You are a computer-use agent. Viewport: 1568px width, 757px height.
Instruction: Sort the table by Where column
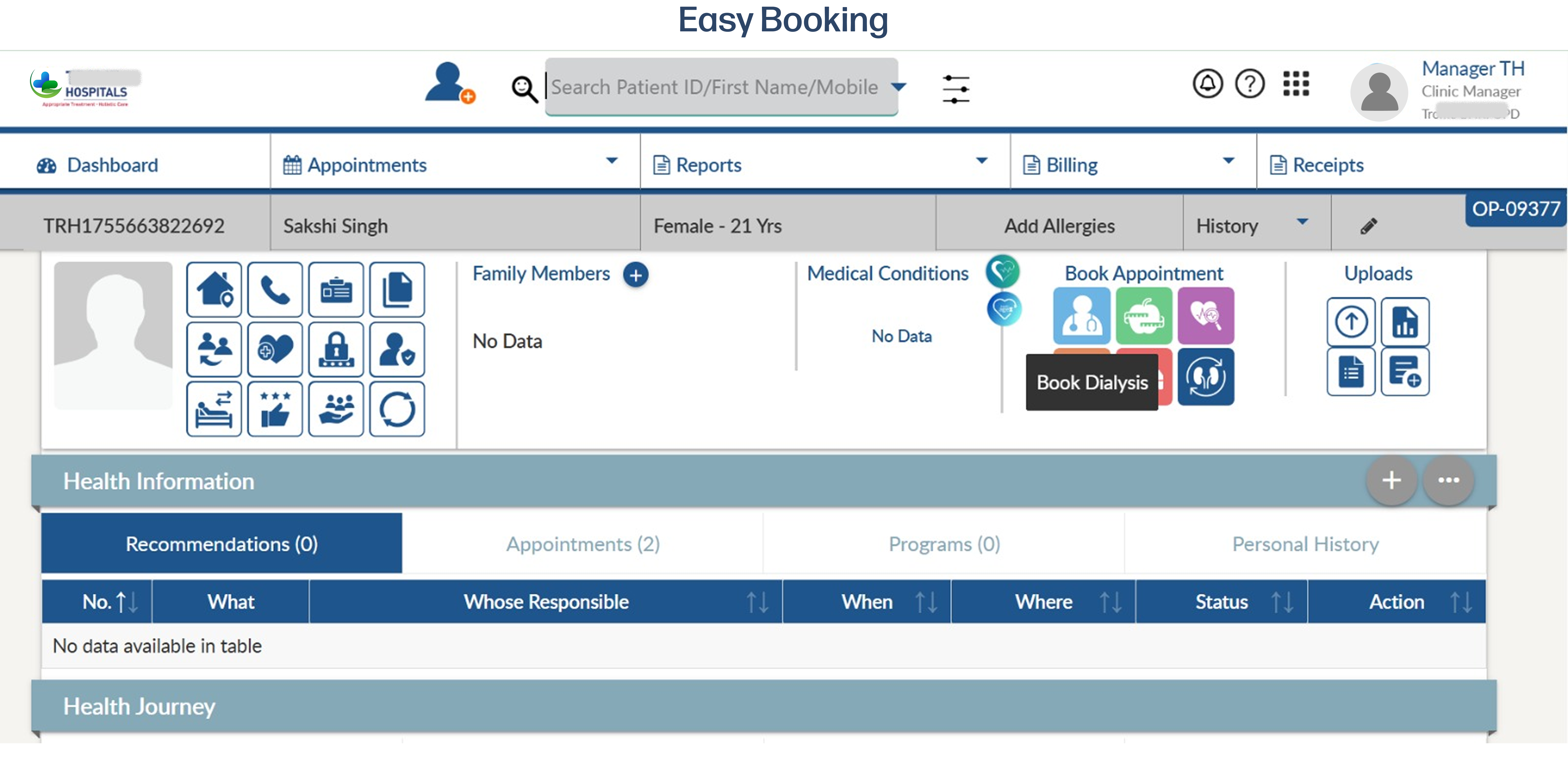(1111, 602)
